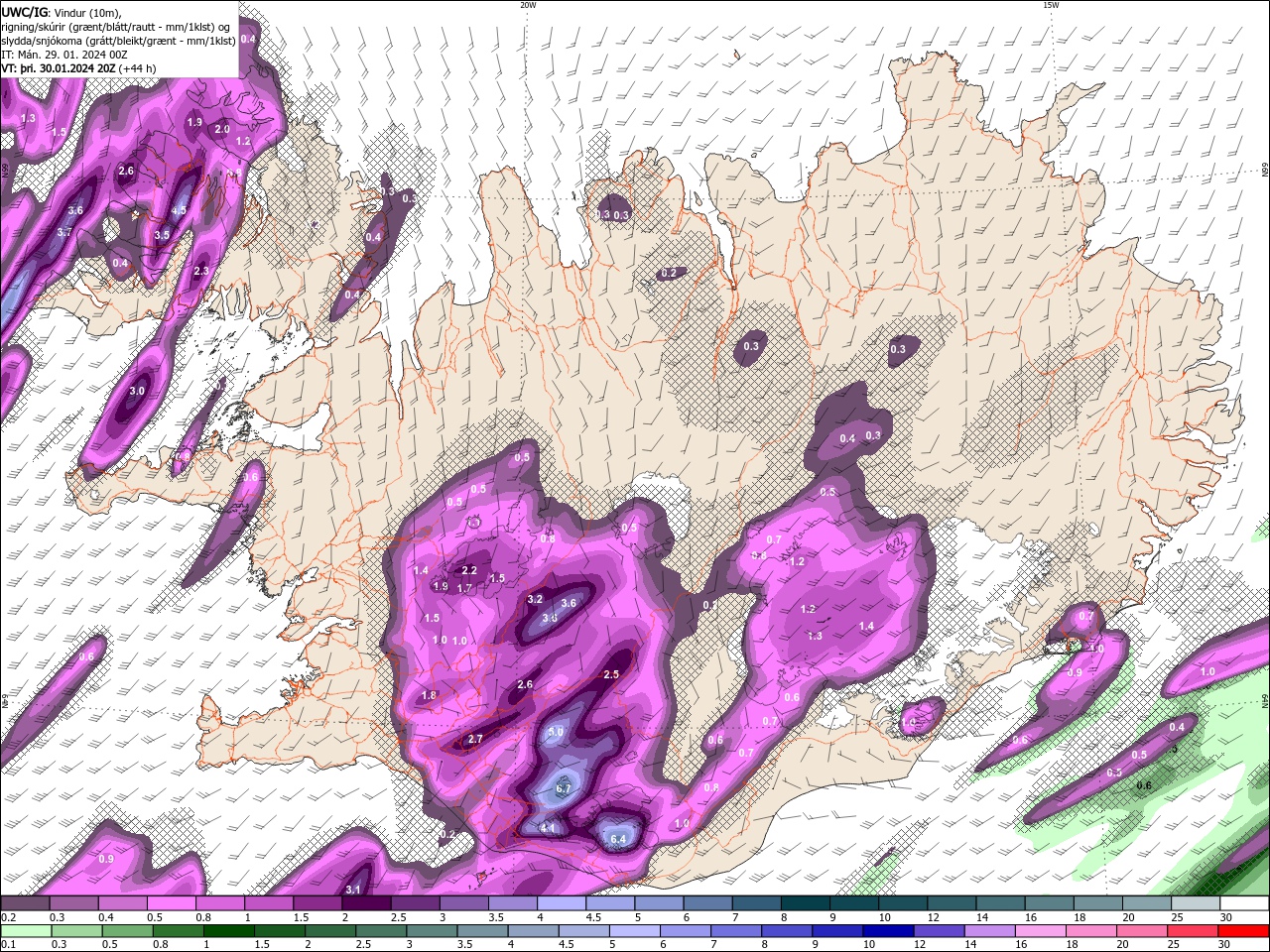
Task: Click the red 30 mm swatch in rain legend
Action: [x=1244, y=931]
